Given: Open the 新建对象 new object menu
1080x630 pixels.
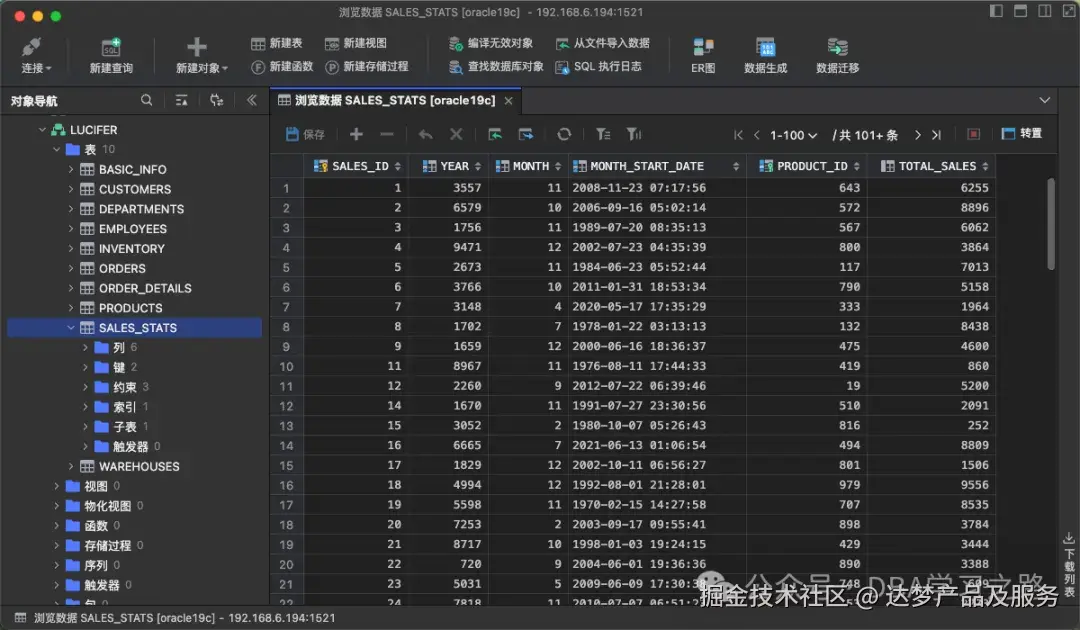Looking at the screenshot, I should [200, 55].
